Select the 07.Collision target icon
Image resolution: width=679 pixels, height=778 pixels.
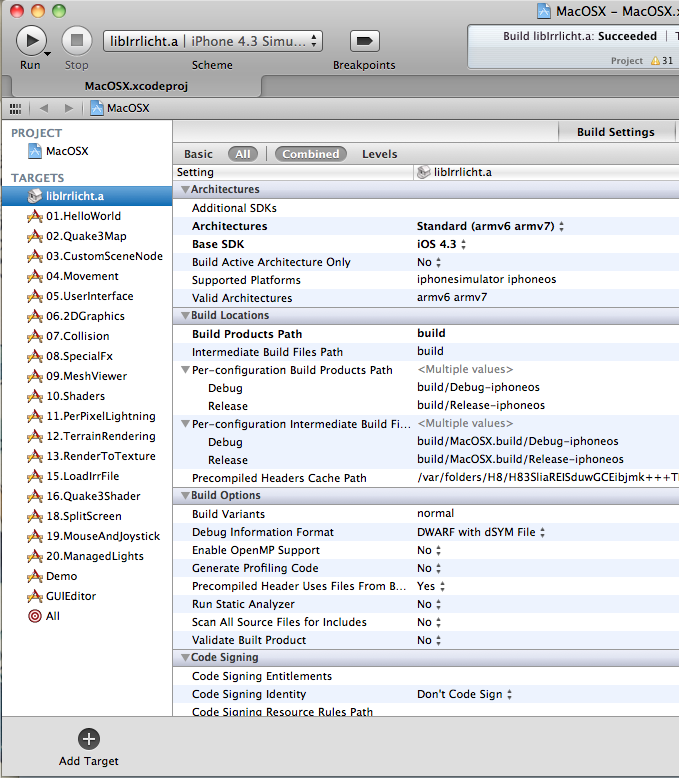pos(35,336)
